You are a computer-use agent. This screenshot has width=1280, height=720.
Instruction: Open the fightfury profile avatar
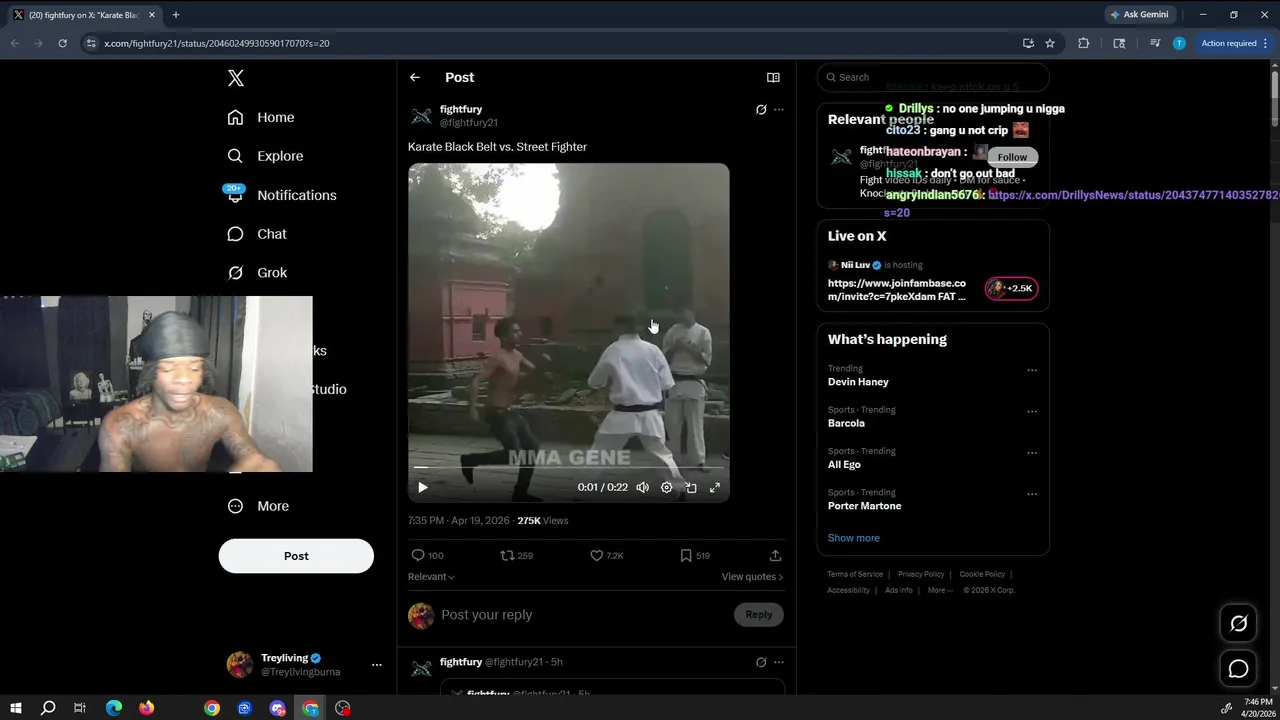pos(421,116)
